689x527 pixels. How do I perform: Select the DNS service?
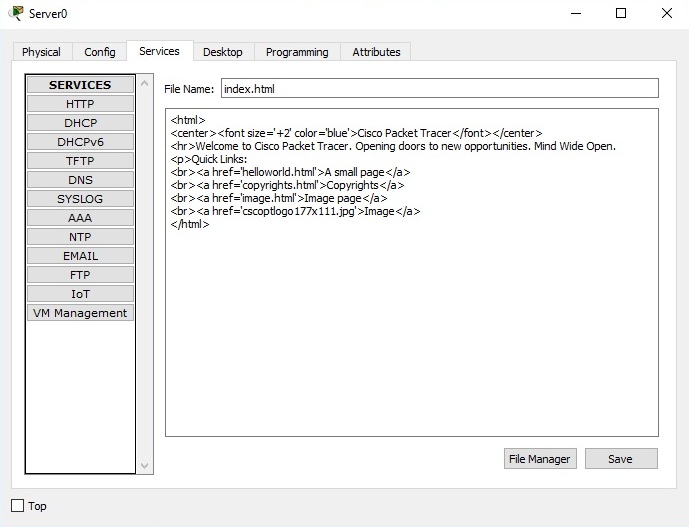click(x=80, y=180)
